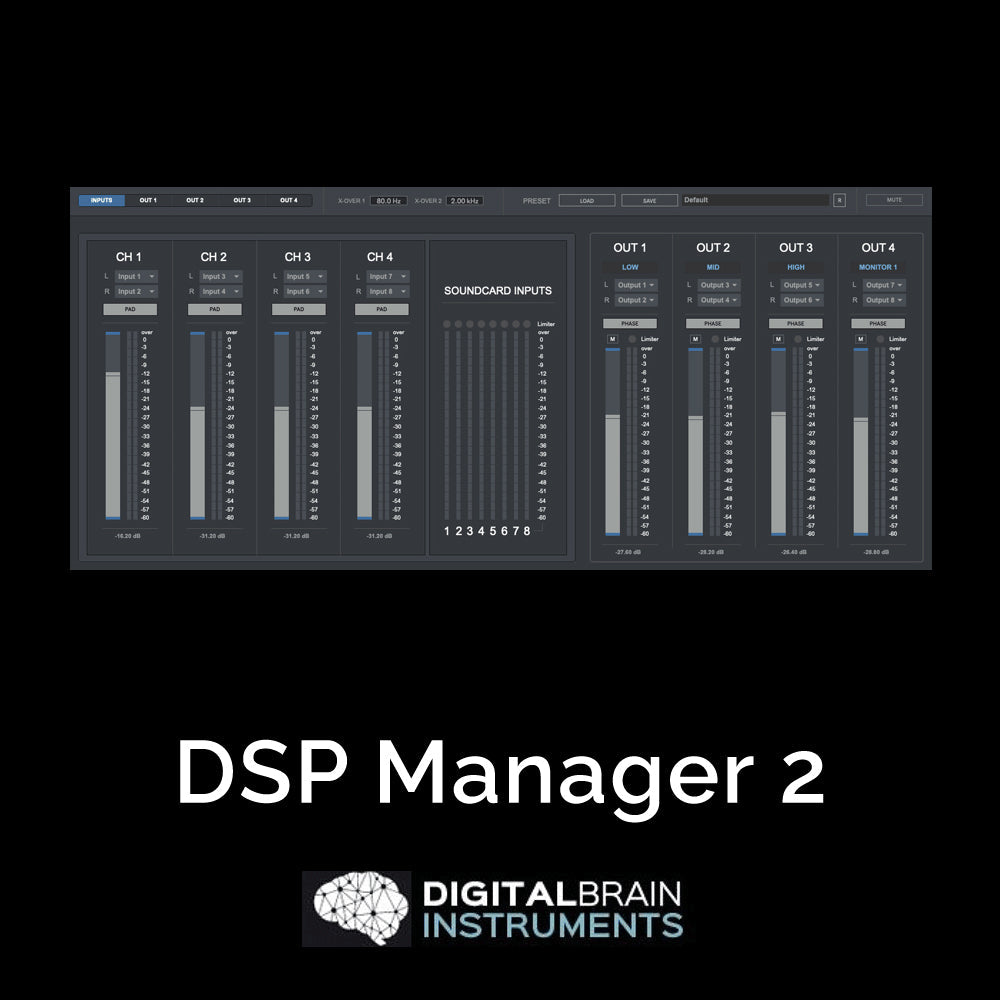Select the INPUTS tab

click(x=102, y=200)
